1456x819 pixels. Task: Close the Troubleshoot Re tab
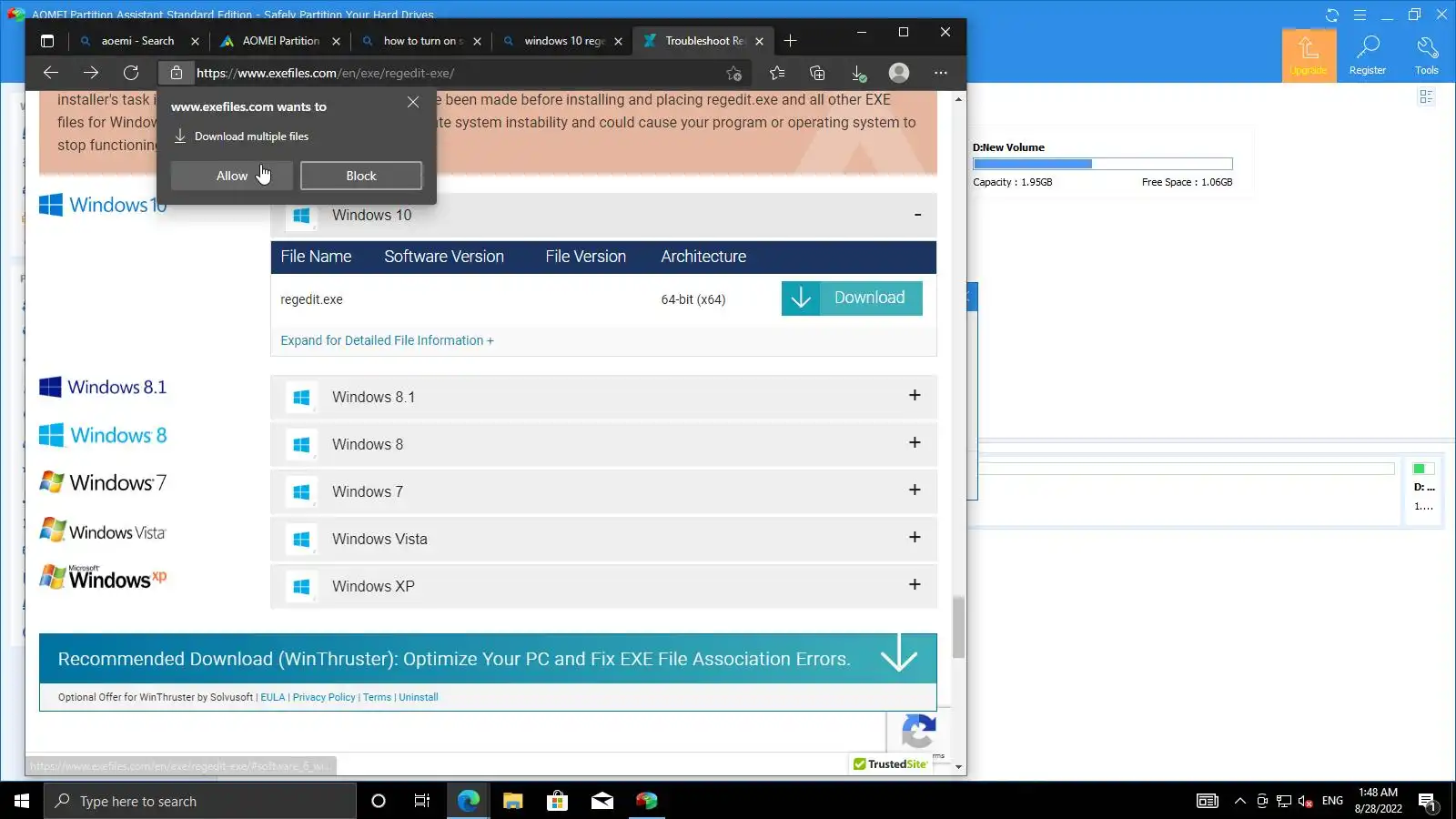[x=759, y=41]
